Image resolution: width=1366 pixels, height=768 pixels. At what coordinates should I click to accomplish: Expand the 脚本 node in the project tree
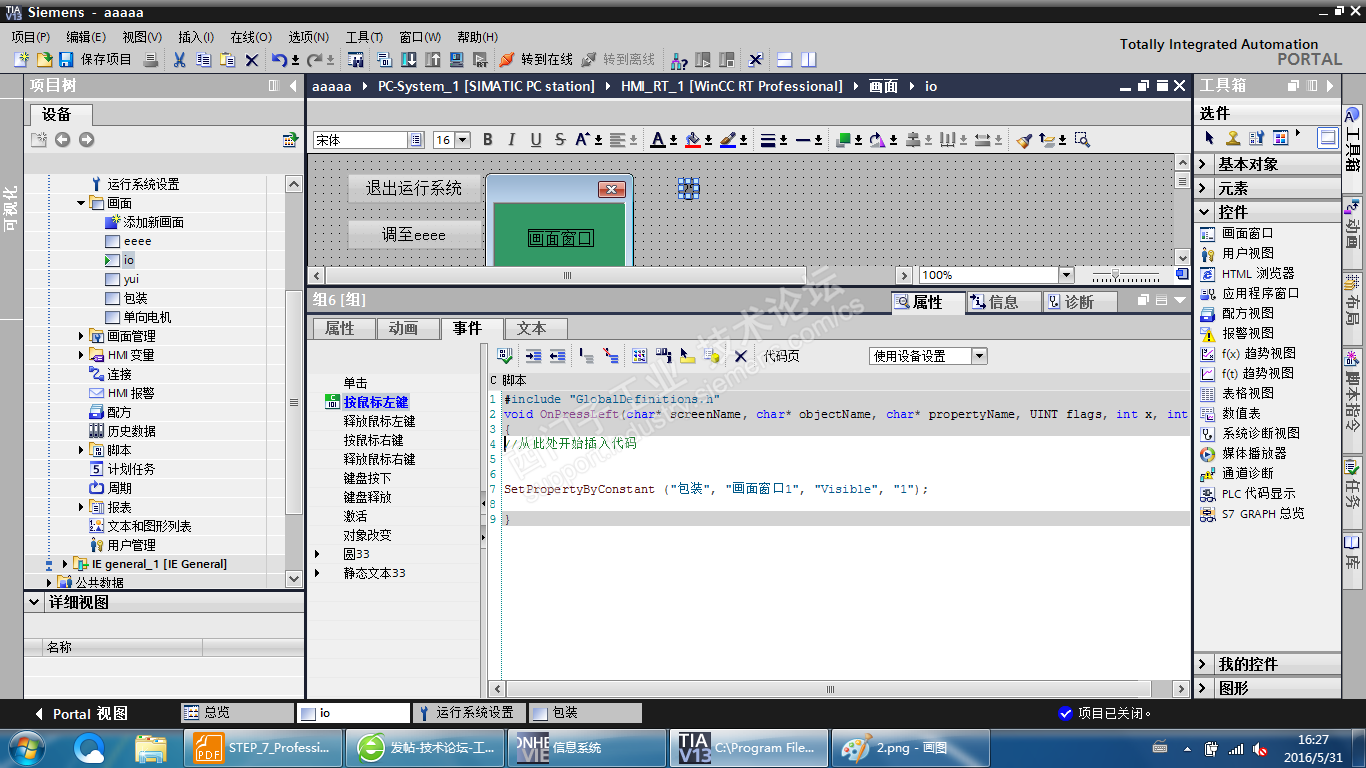pyautogui.click(x=81, y=450)
